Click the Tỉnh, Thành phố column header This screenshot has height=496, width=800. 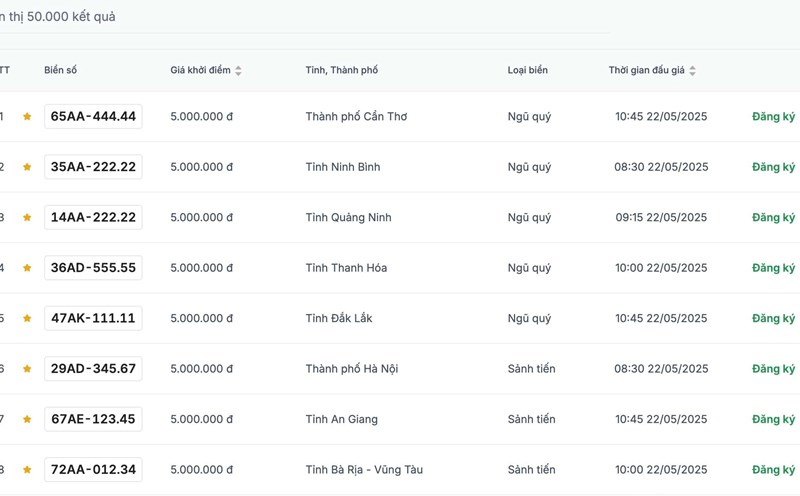tap(341, 71)
